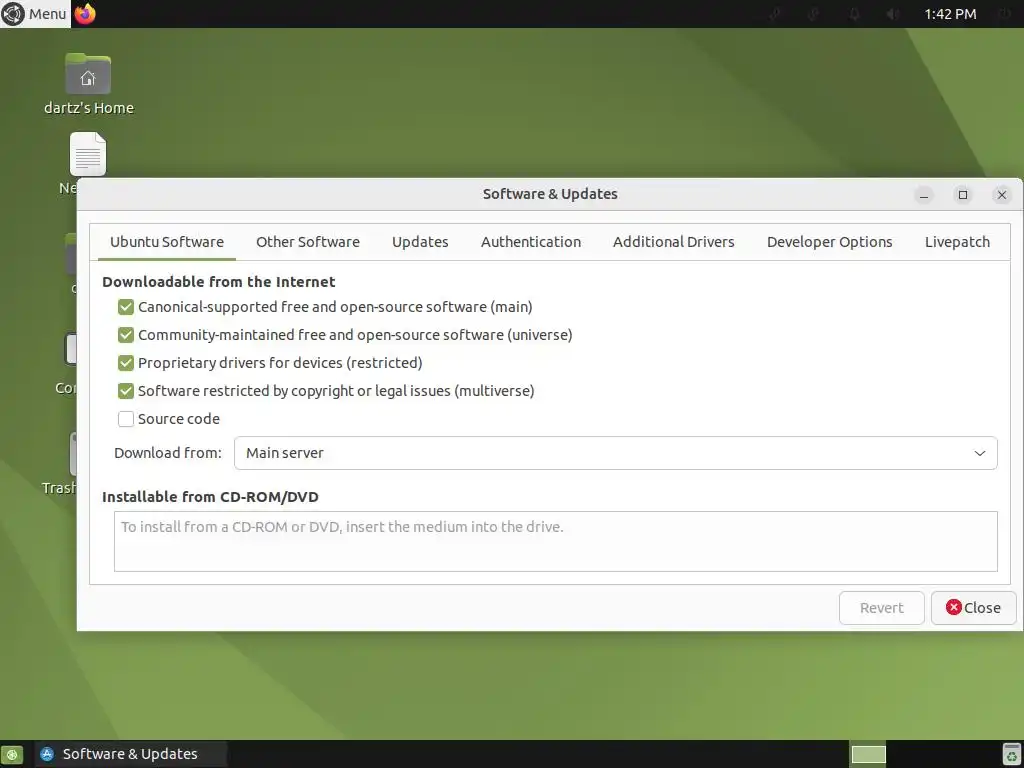
Task: Click the workspace switcher in bottom panel
Action: (869, 755)
